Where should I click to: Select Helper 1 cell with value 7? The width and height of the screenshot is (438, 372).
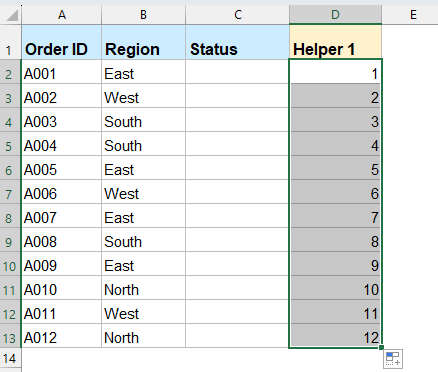[x=335, y=216]
